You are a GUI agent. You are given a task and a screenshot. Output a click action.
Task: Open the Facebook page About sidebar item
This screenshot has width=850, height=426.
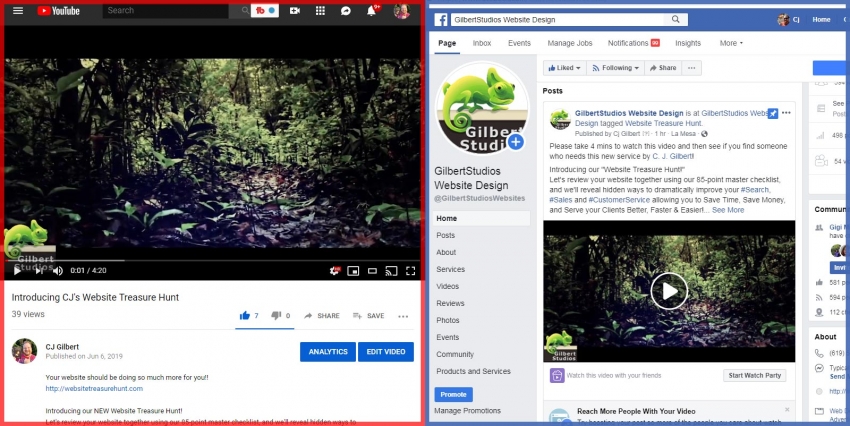pos(446,252)
